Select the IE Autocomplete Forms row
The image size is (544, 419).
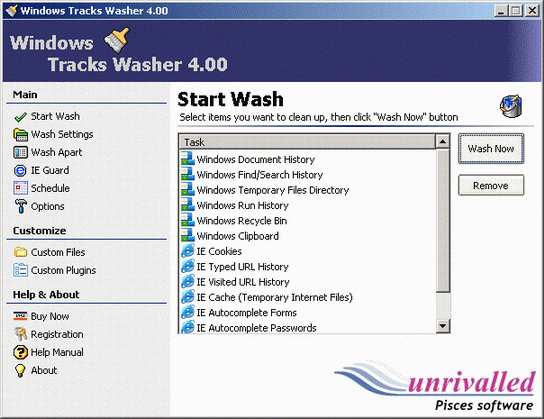coord(307,312)
